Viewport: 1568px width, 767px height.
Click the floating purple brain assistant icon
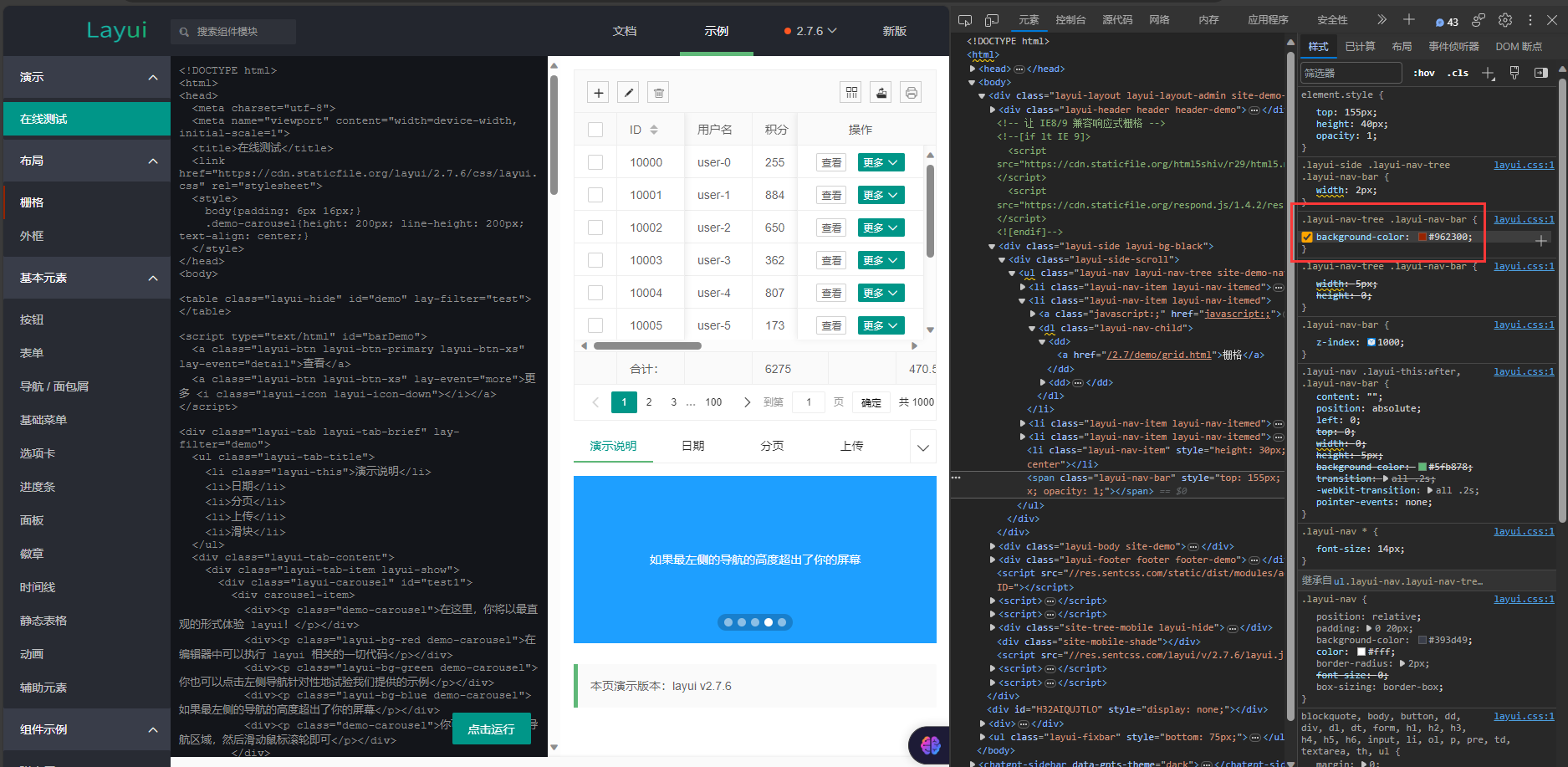click(931, 744)
